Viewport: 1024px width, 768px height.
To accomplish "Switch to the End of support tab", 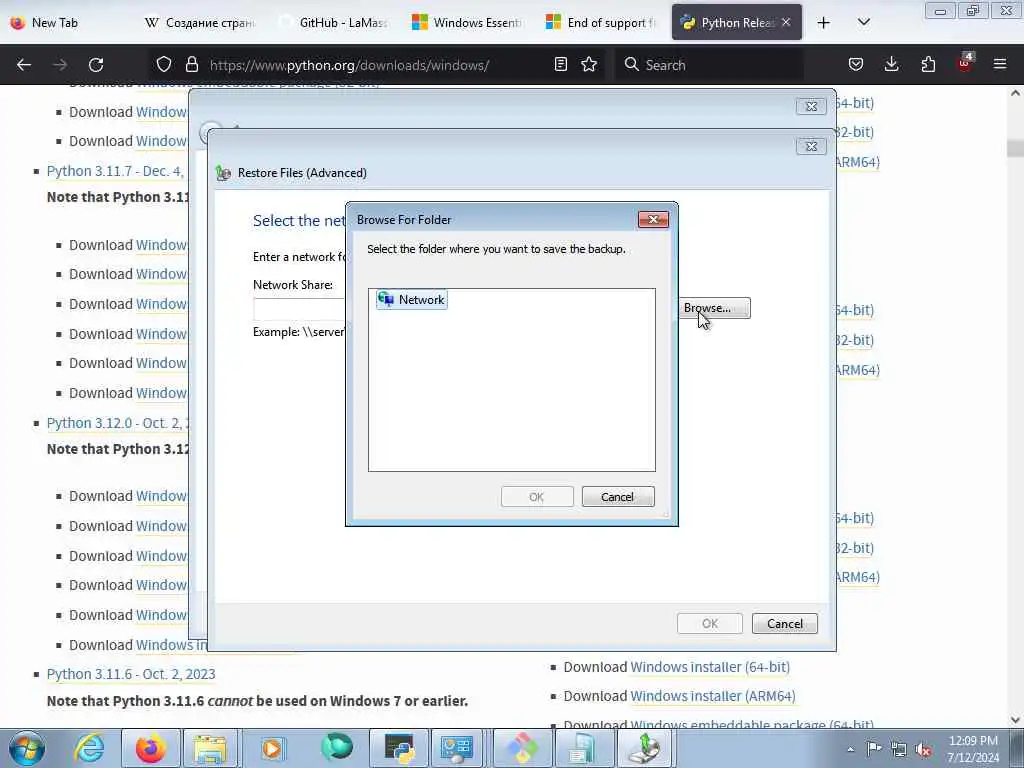I will tap(601, 23).
